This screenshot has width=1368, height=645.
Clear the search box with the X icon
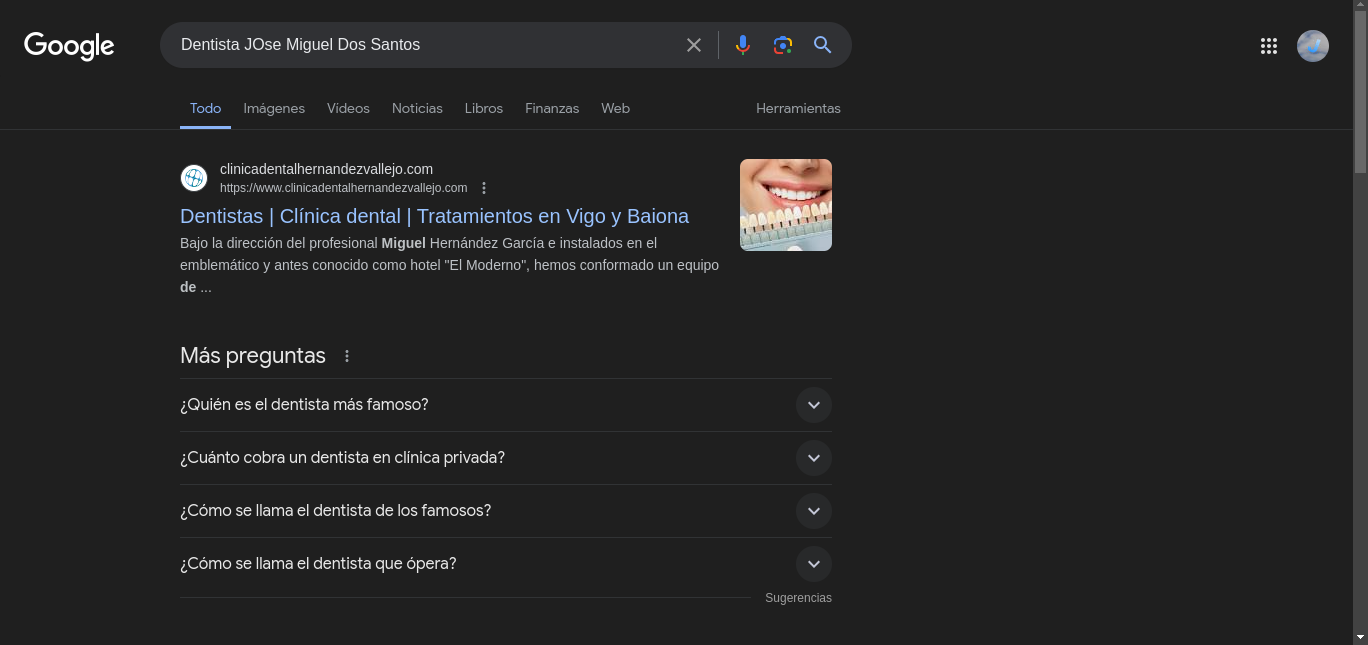[694, 45]
